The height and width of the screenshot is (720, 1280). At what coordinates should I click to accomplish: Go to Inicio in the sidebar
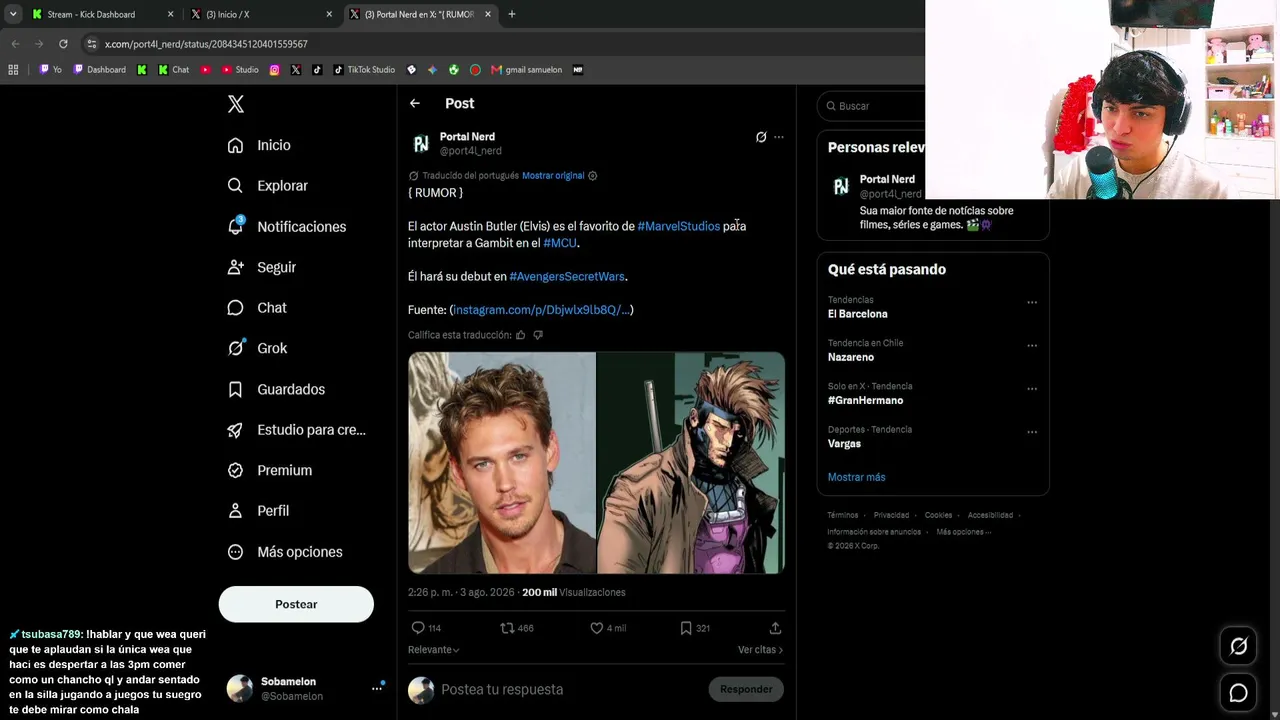[259, 145]
